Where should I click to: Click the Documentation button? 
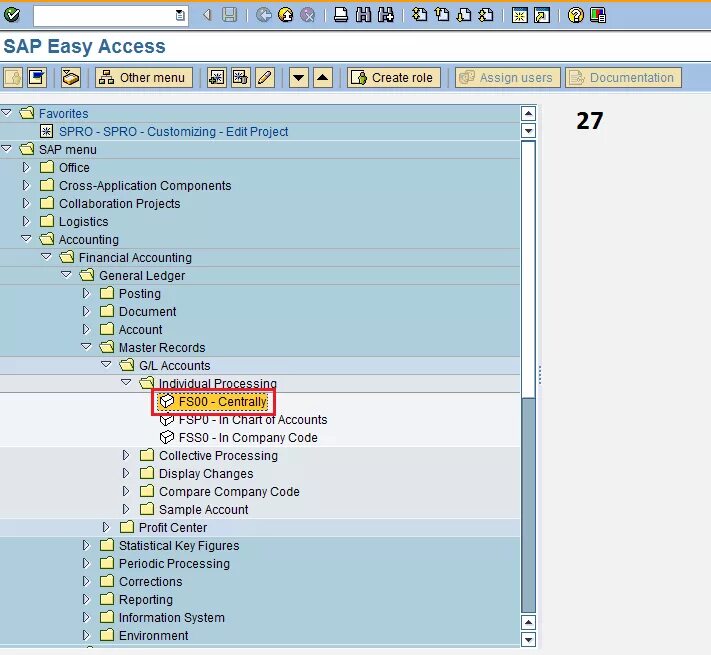[623, 78]
